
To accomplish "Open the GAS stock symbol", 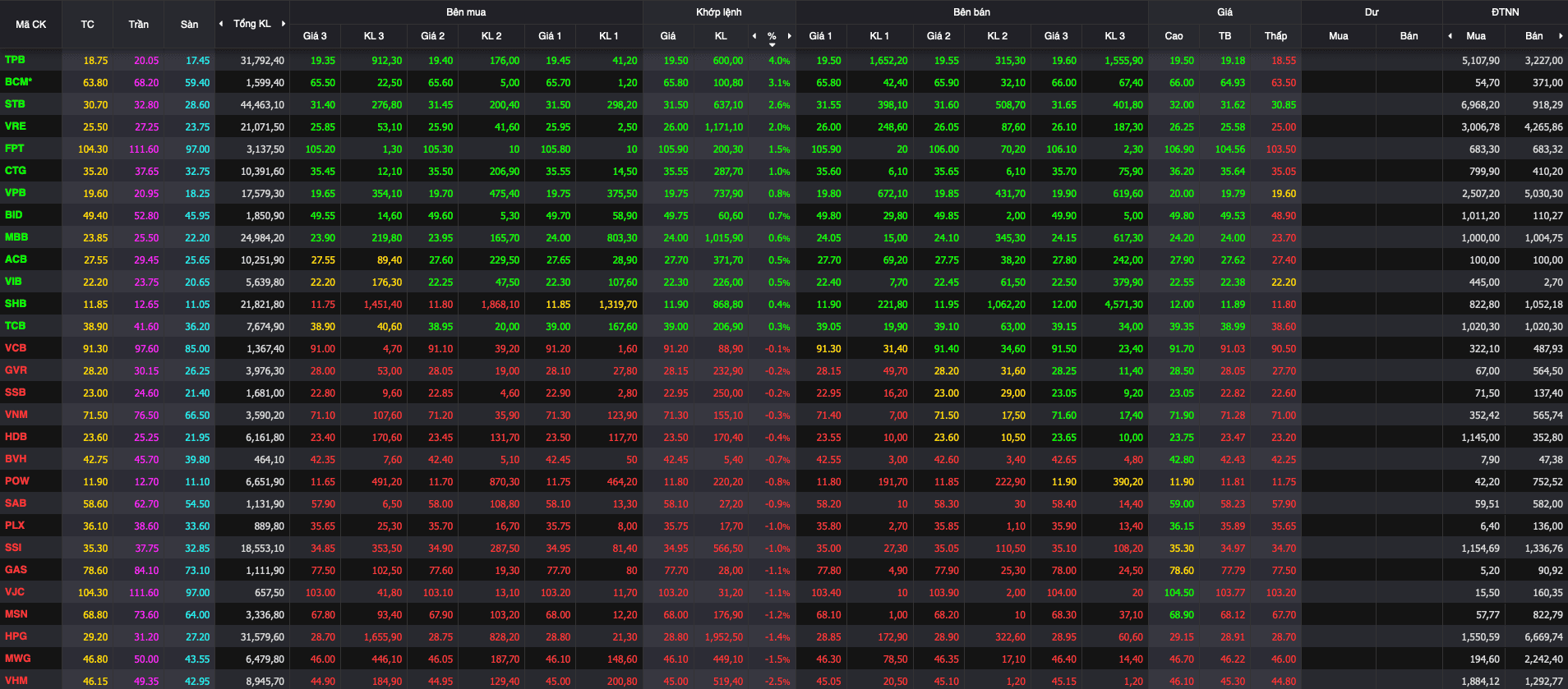I will click(x=16, y=570).
